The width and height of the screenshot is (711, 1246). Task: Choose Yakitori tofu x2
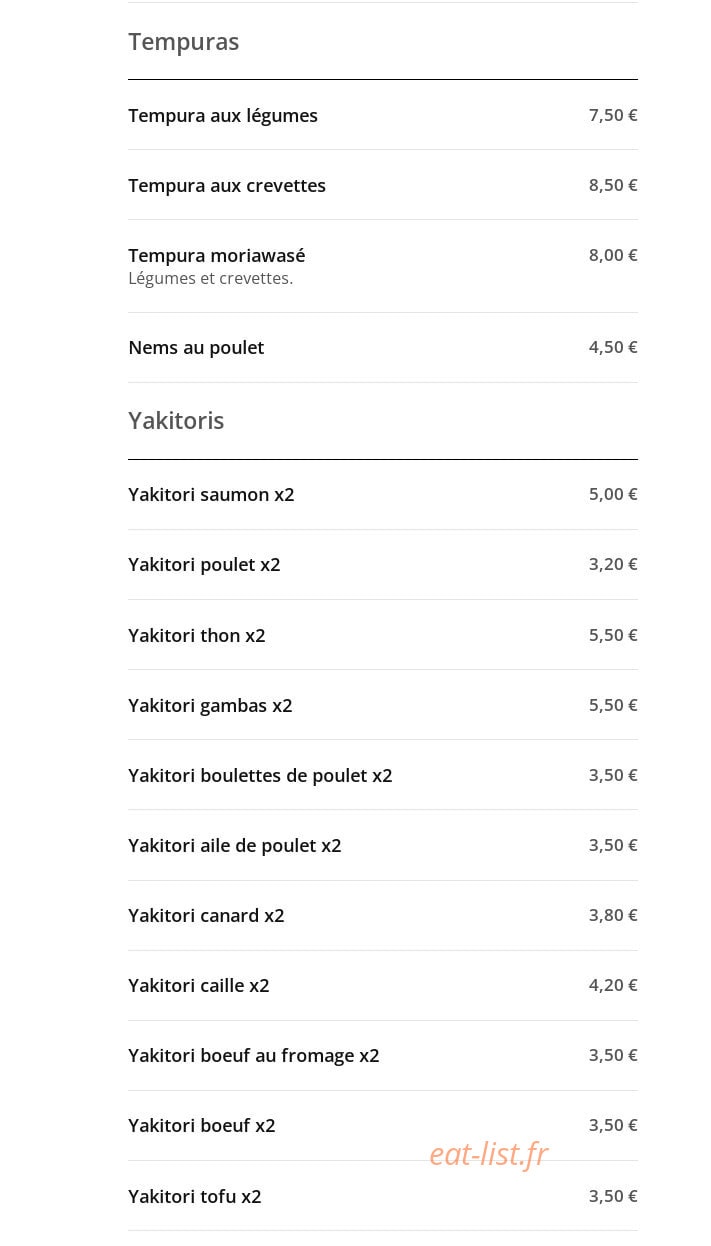coord(383,1196)
